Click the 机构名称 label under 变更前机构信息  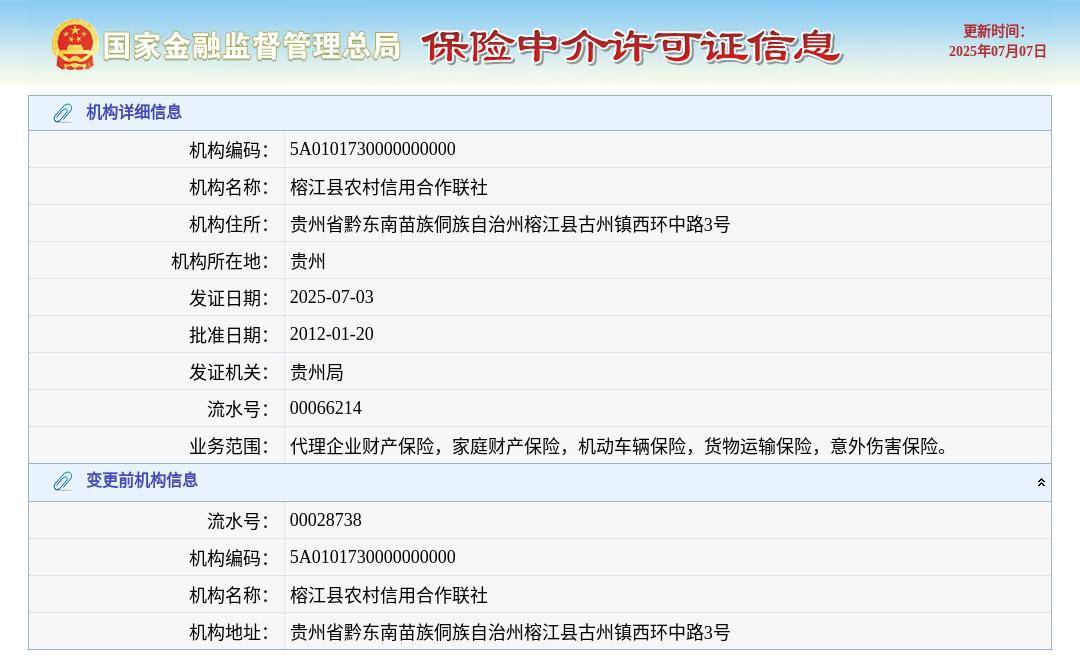[229, 594]
